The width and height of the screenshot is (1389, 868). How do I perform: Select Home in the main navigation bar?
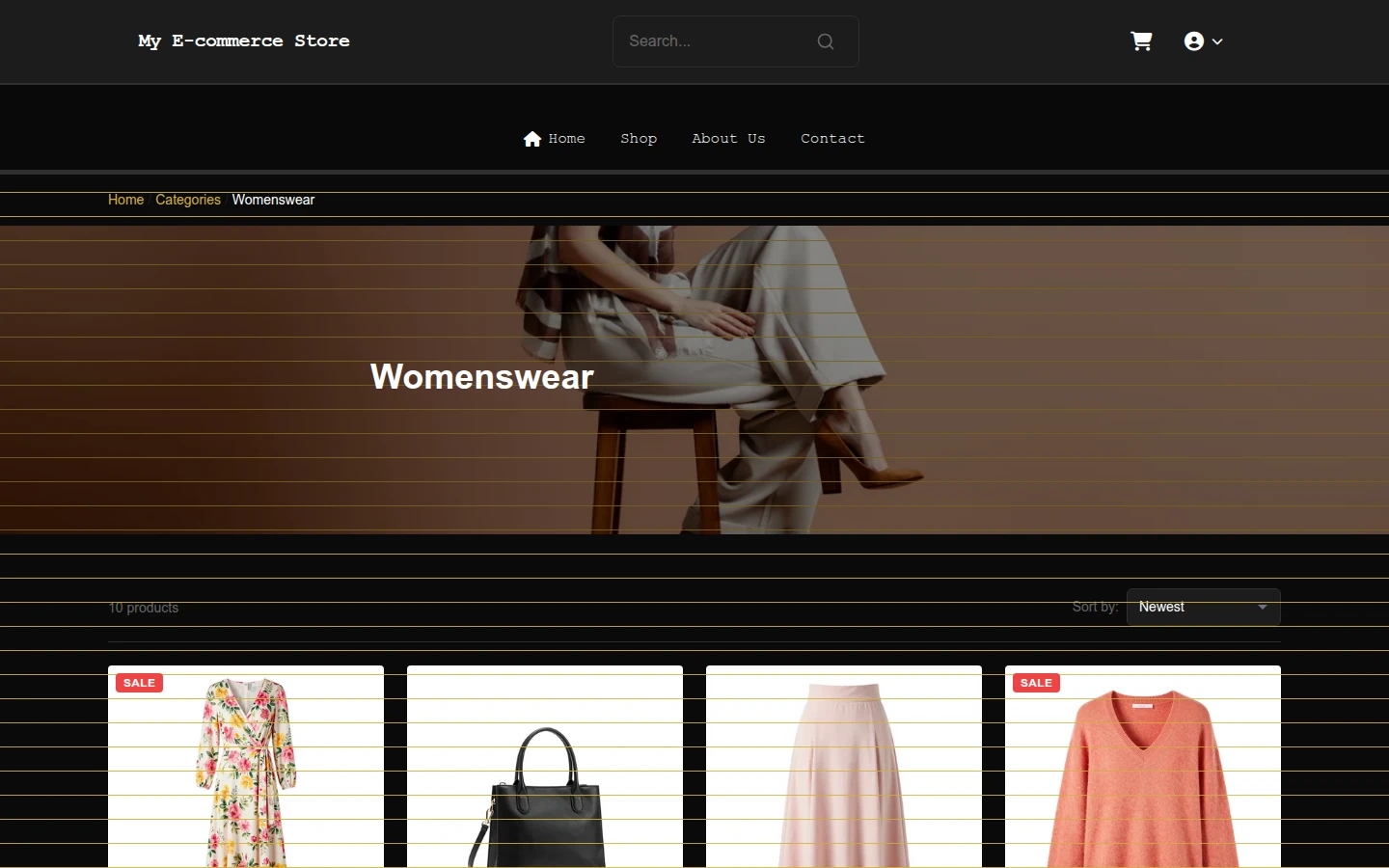coord(555,139)
